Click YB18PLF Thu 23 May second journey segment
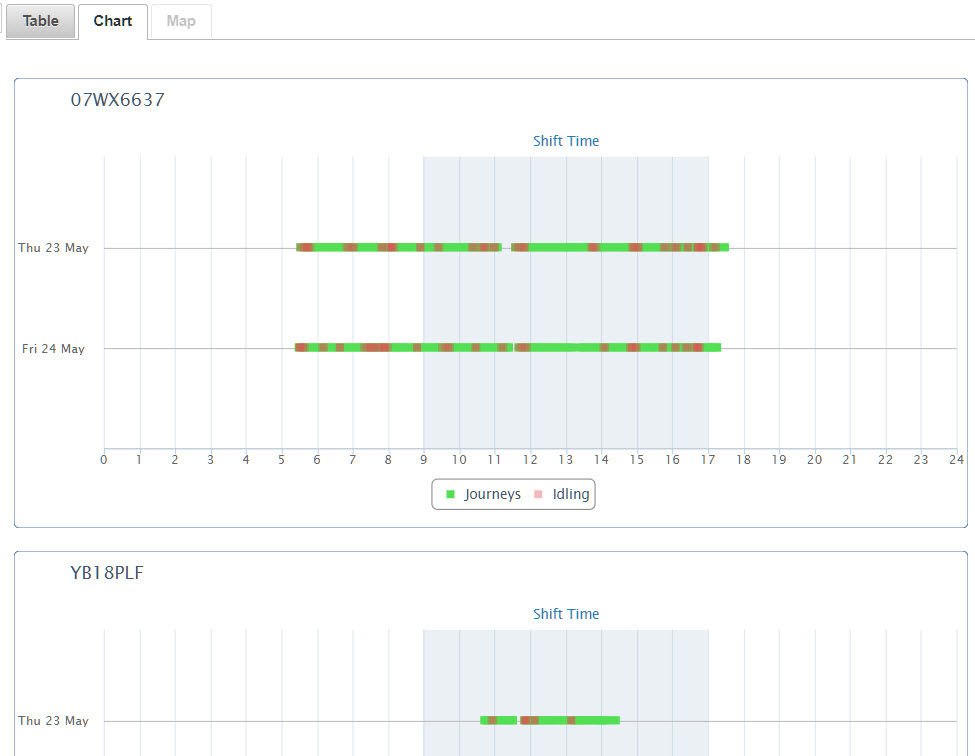 570,721
